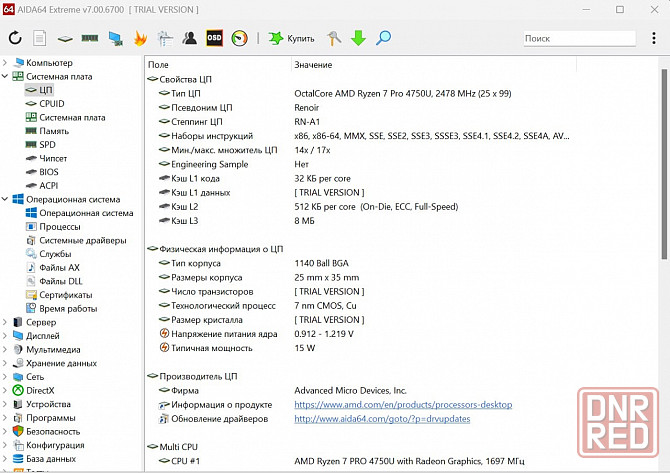Click the gauge benchmark icon in toolbar
Screen dimensions: 670x473
click(x=239, y=39)
